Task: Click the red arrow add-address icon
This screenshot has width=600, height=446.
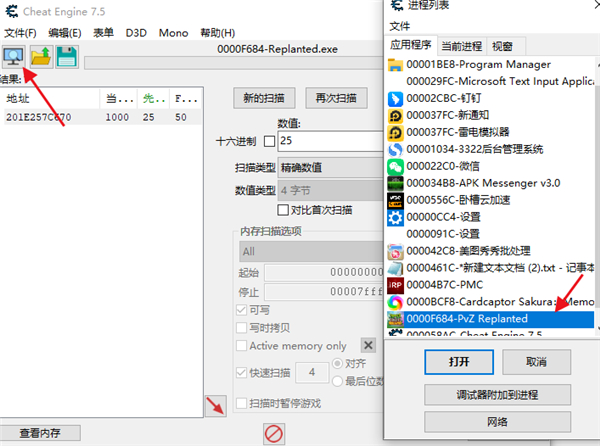Action: pyautogui.click(x=216, y=406)
